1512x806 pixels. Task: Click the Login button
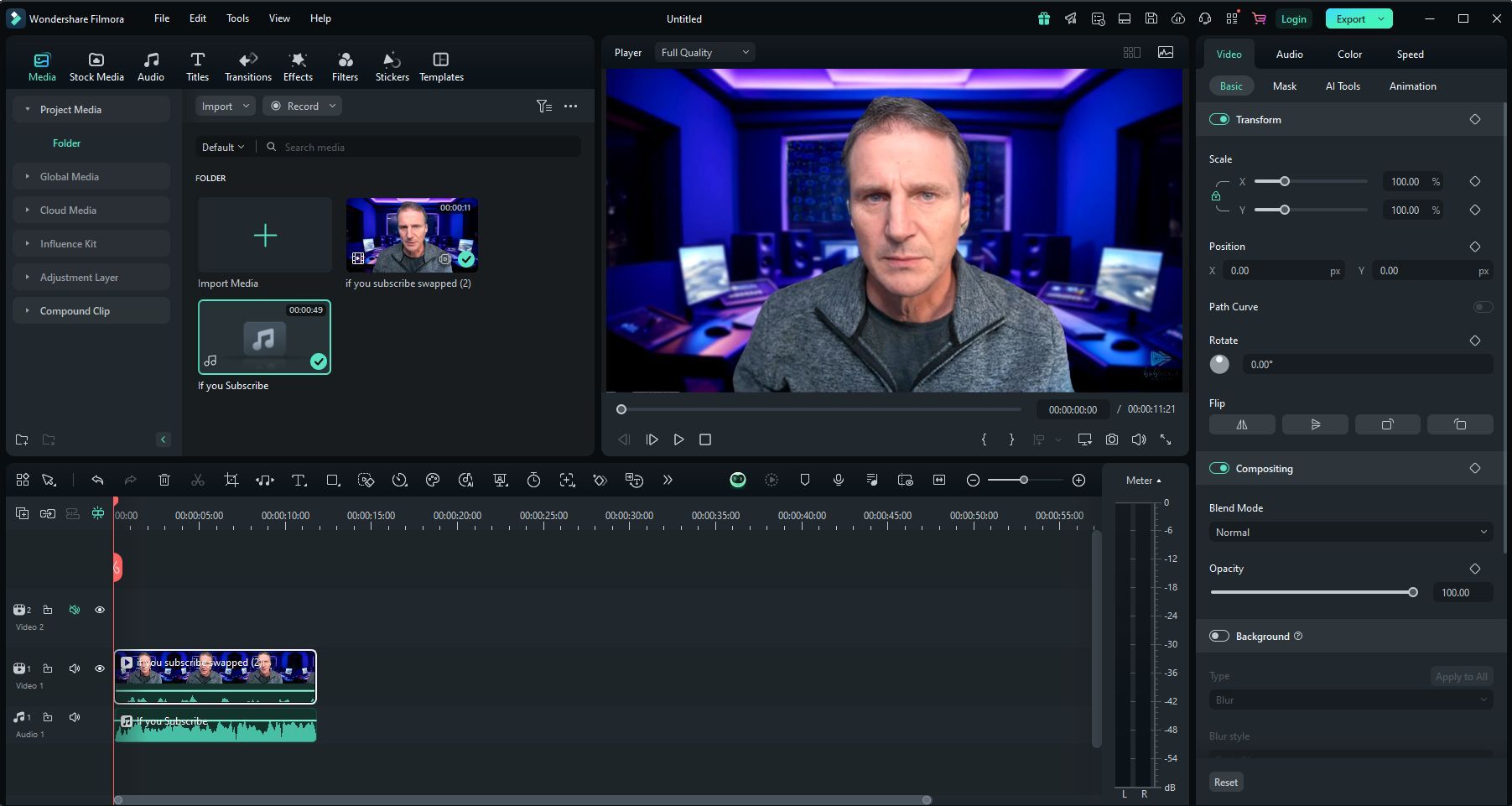(x=1293, y=18)
